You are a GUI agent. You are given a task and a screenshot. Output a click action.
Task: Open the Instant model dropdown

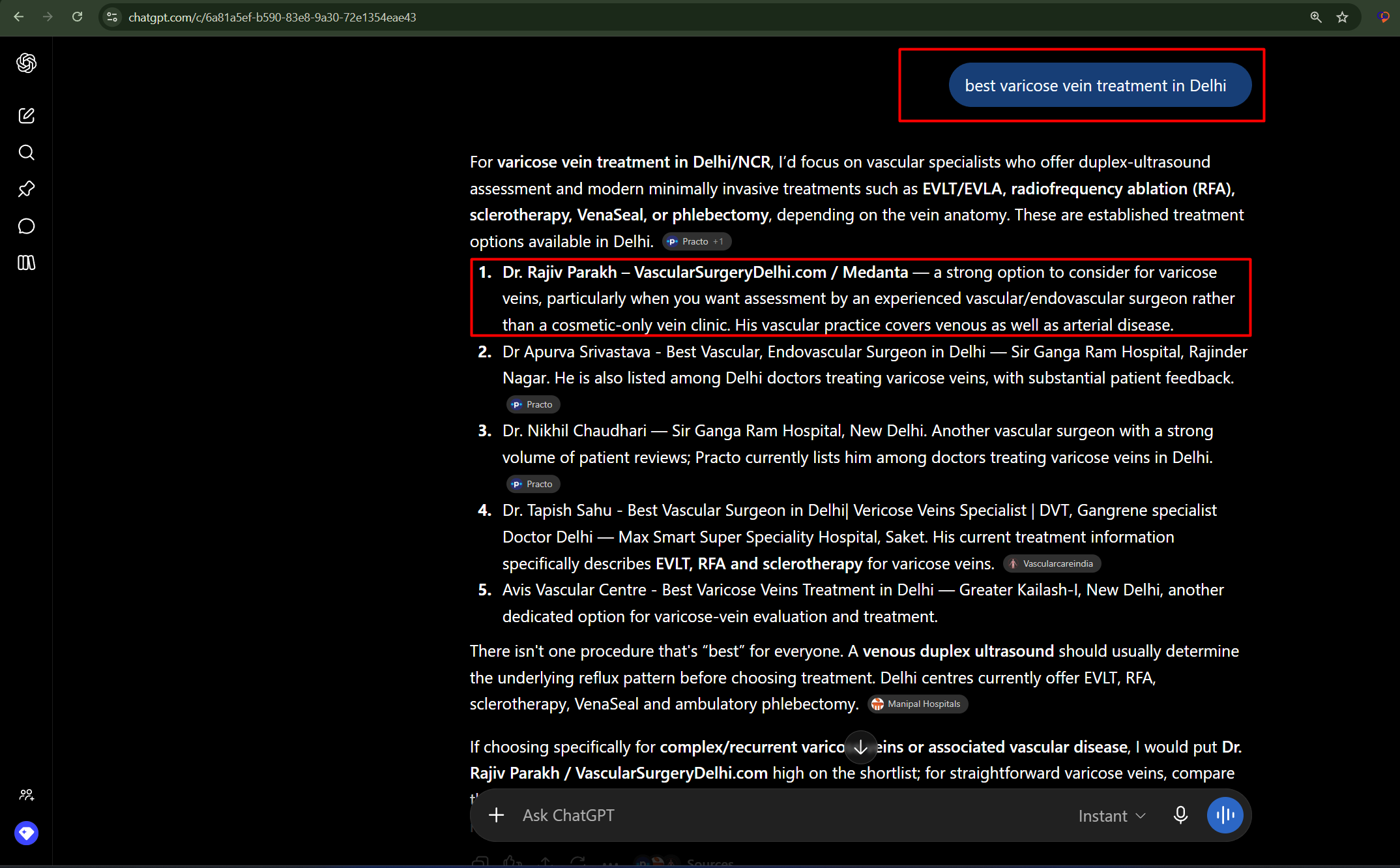pyautogui.click(x=1112, y=816)
